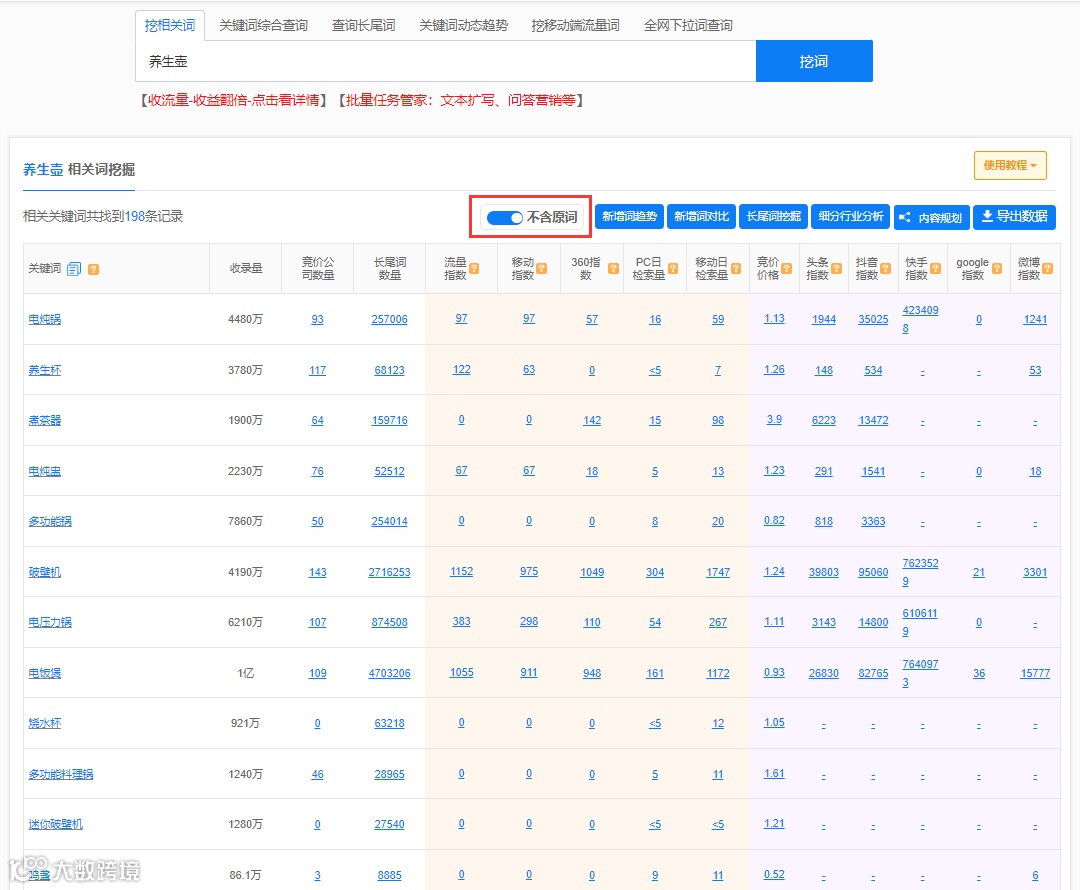Click 2716253 long-tail count for 破壁机

pyautogui.click(x=389, y=572)
